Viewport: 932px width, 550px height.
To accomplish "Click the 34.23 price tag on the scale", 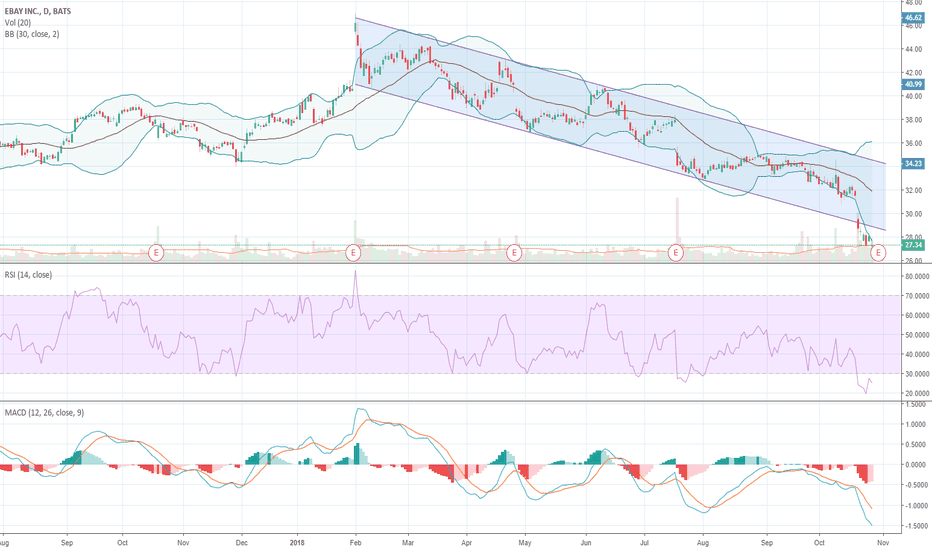I will click(913, 164).
